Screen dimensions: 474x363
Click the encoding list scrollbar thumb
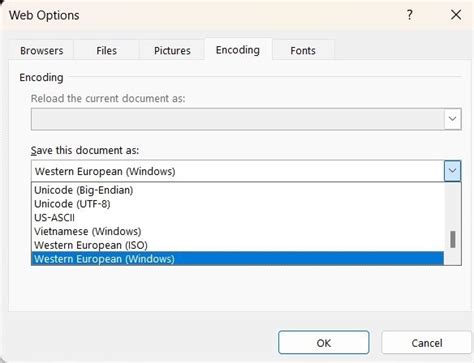[453, 239]
